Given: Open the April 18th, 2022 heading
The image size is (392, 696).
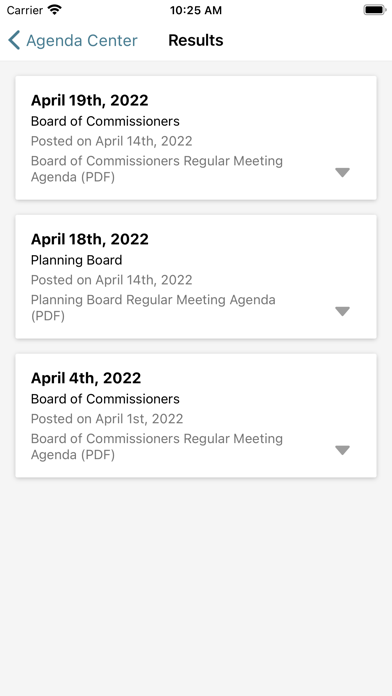Looking at the screenshot, I should (90, 239).
